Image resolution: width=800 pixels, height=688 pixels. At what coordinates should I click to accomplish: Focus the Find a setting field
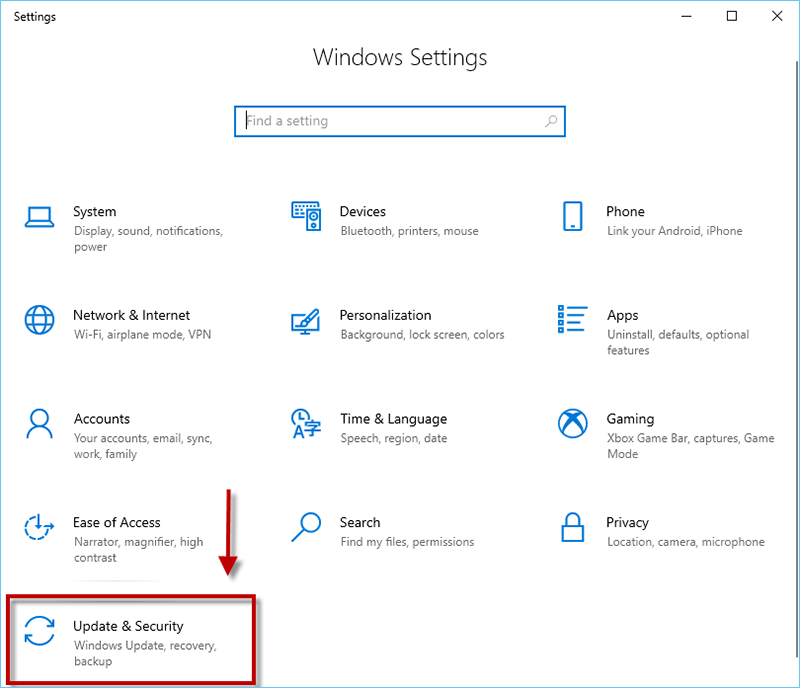point(400,121)
